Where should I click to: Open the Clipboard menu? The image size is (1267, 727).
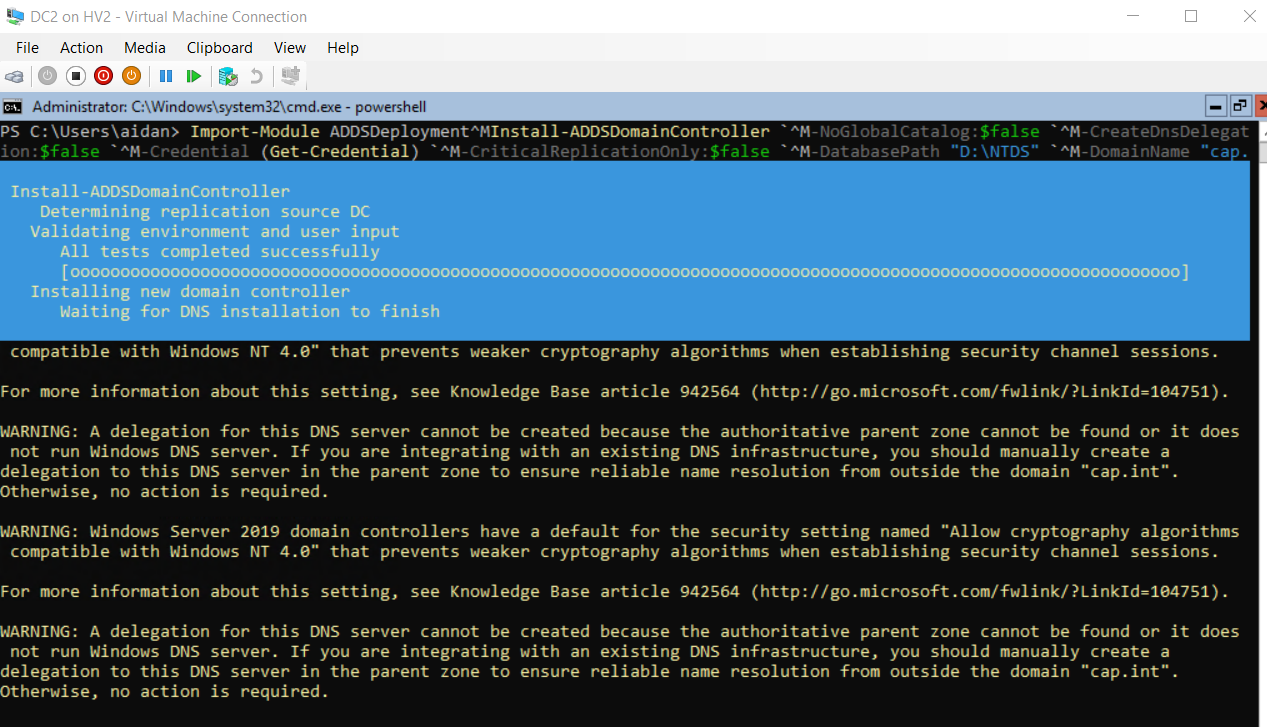(x=219, y=47)
